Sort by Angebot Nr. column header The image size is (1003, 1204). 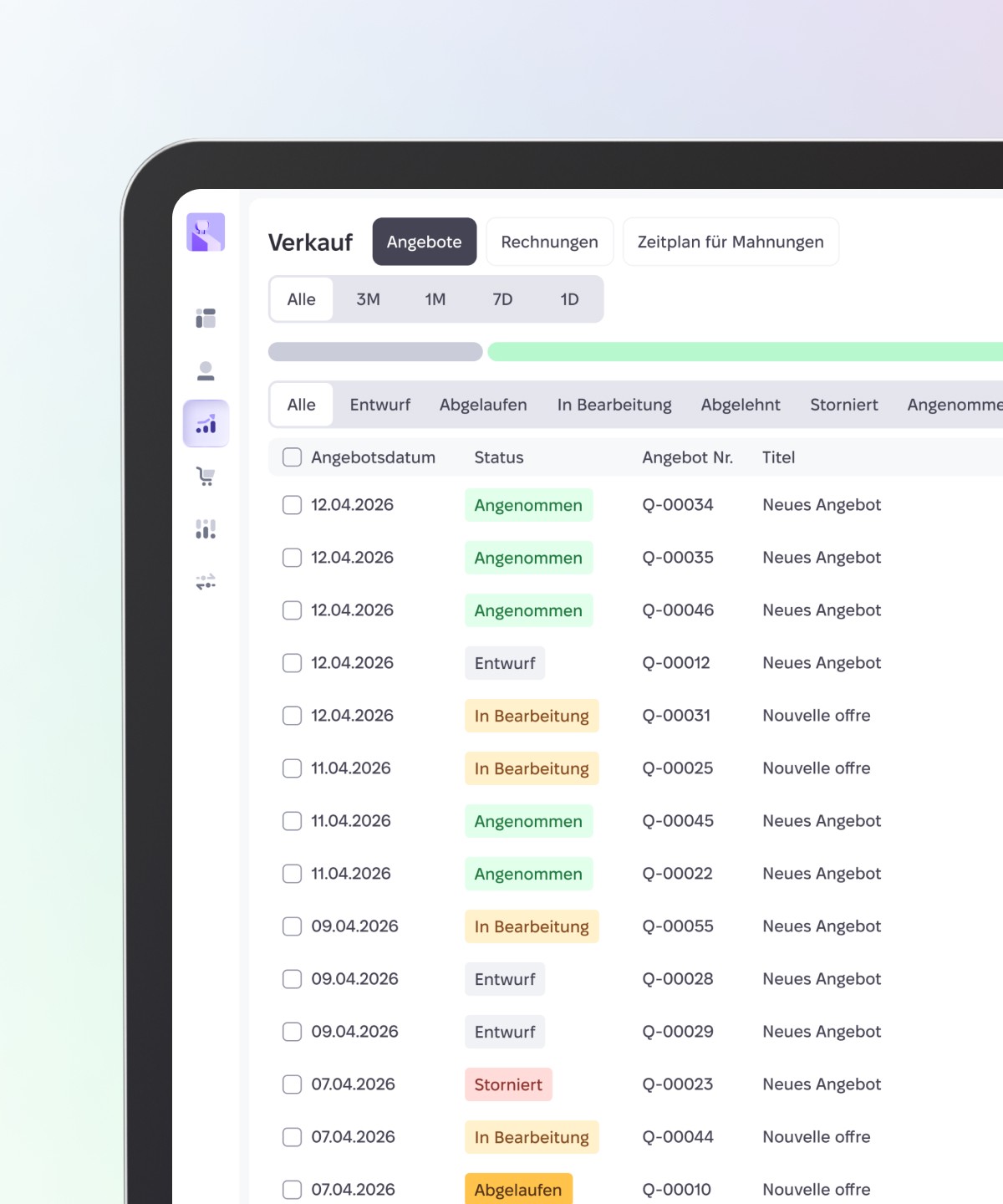point(688,457)
